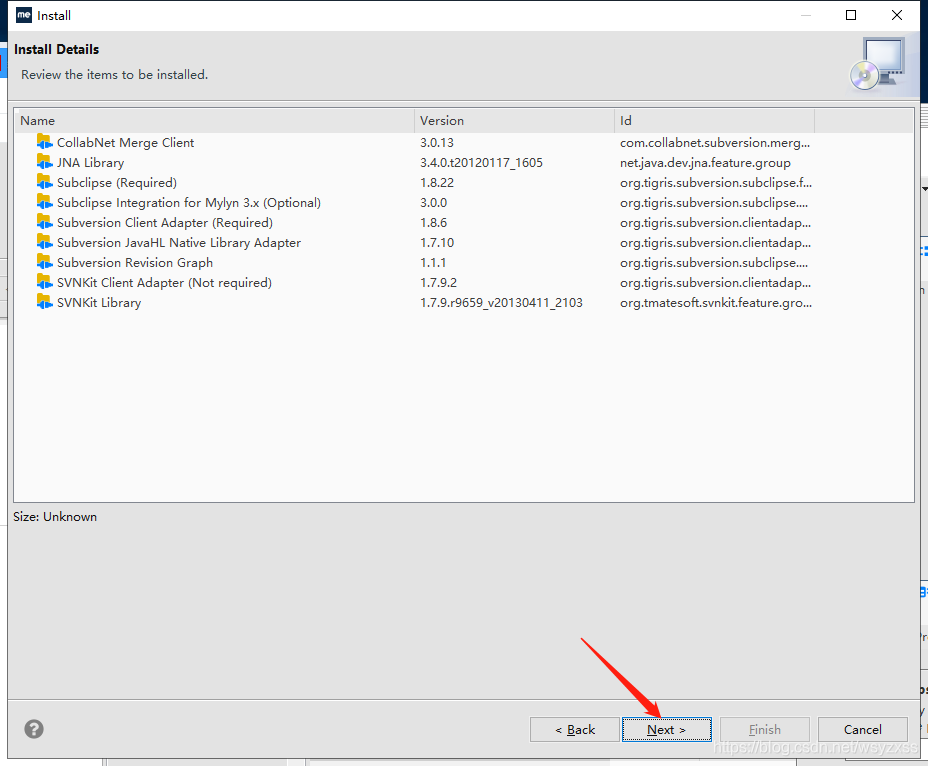
Task: Click the feature icon beside Subversion Client Adapter
Action: (43, 222)
